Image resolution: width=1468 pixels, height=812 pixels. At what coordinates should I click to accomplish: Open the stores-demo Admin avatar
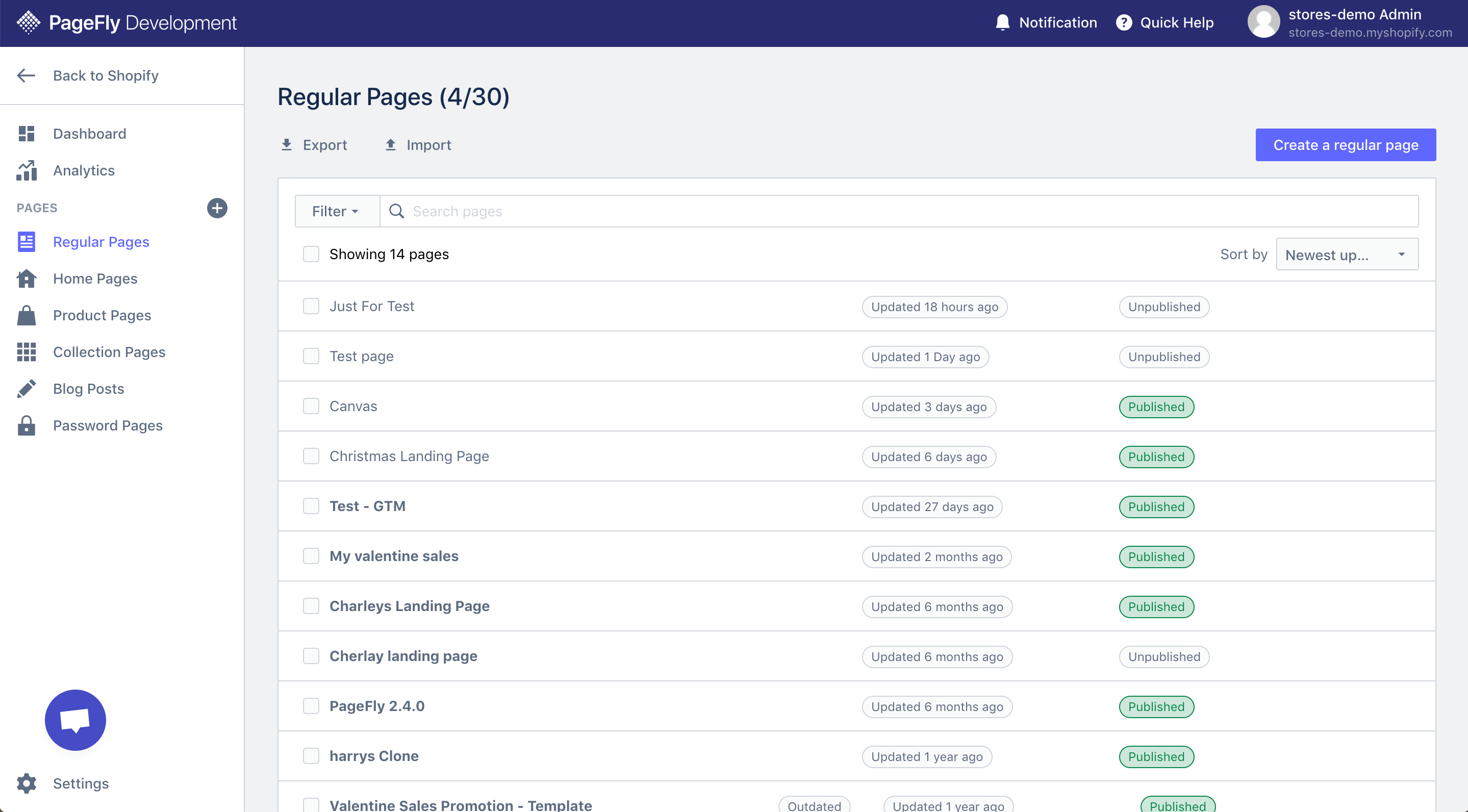click(1263, 21)
